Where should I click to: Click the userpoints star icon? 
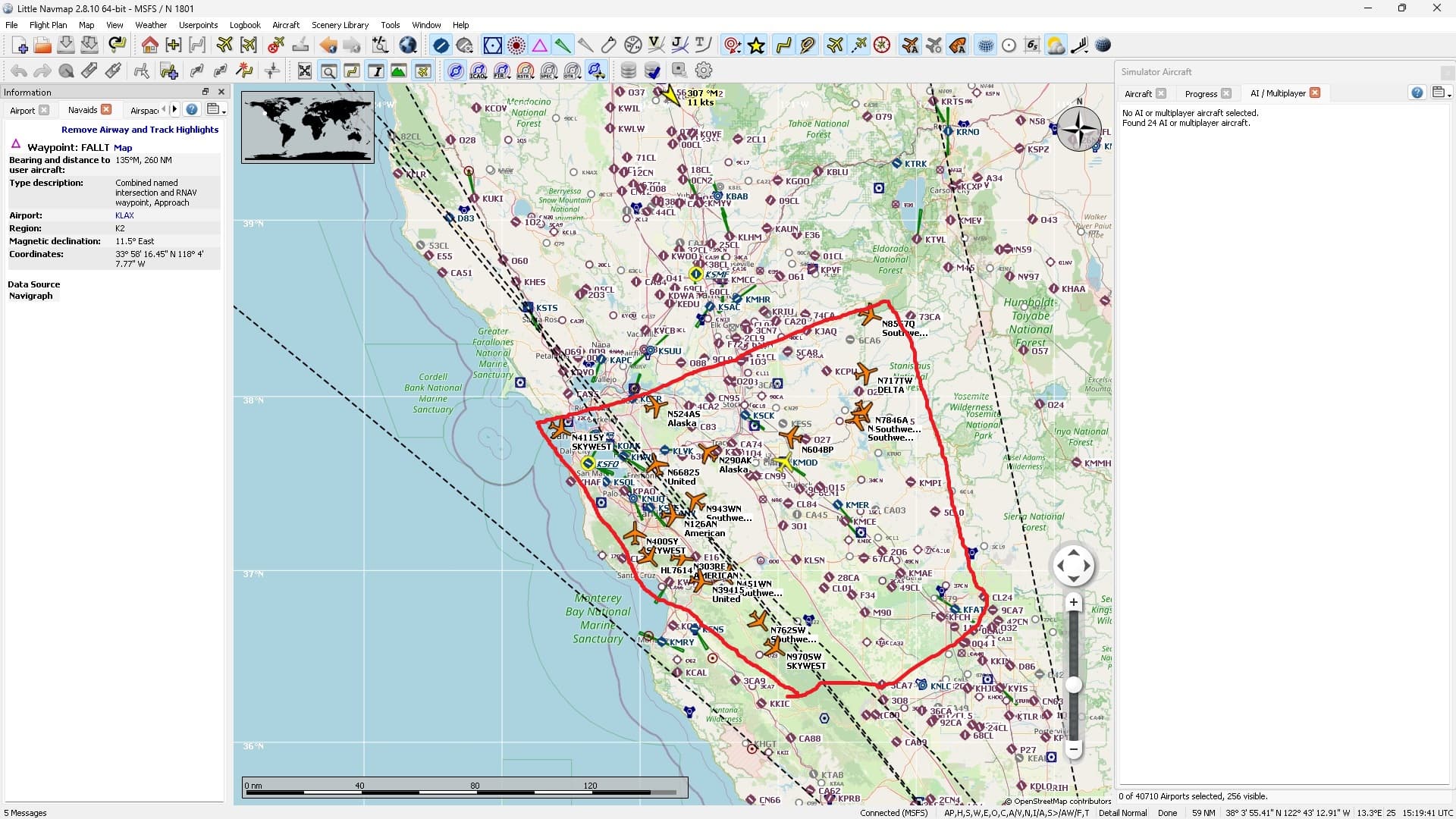(x=756, y=45)
